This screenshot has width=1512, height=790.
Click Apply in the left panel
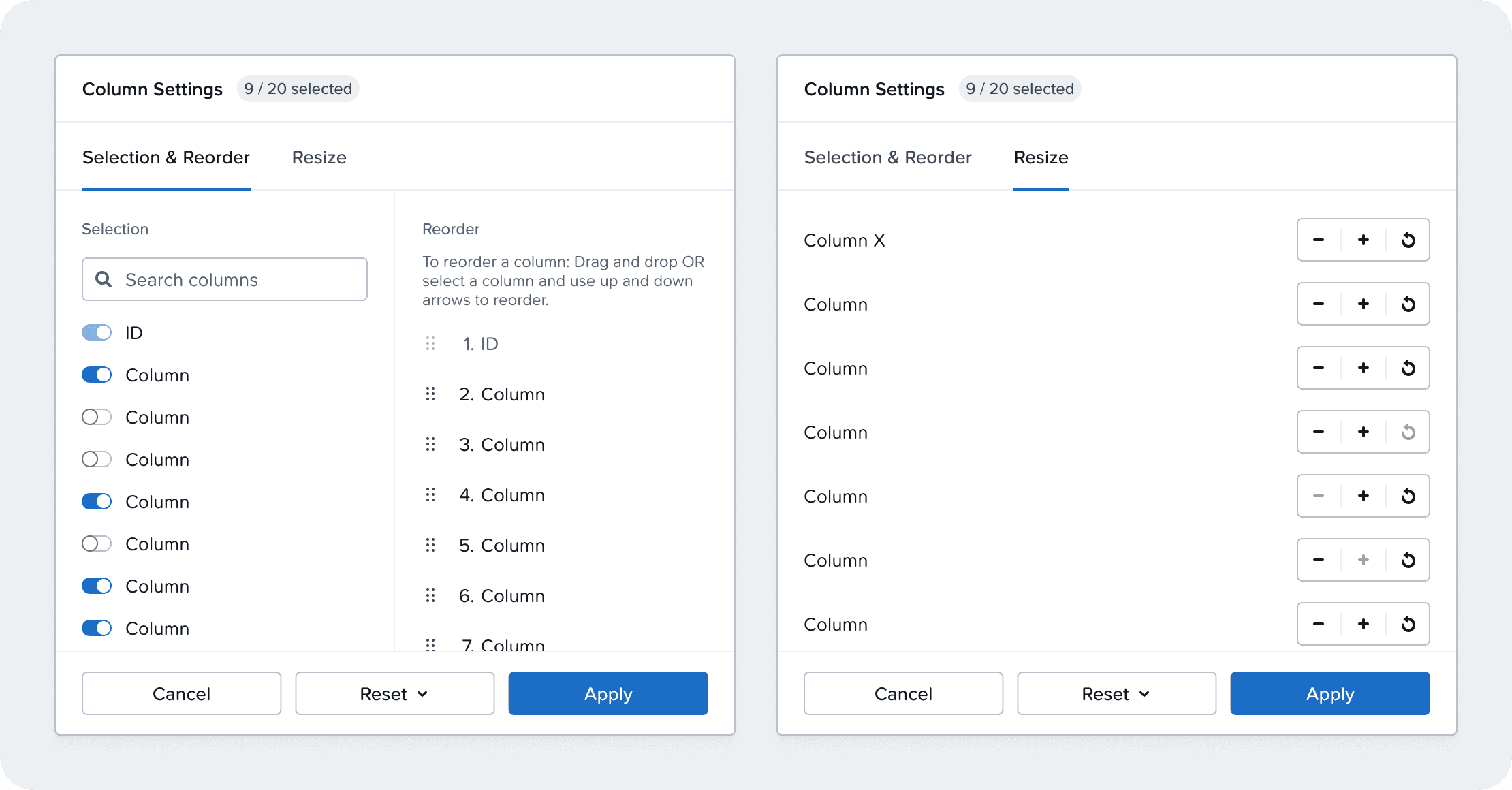coord(608,693)
